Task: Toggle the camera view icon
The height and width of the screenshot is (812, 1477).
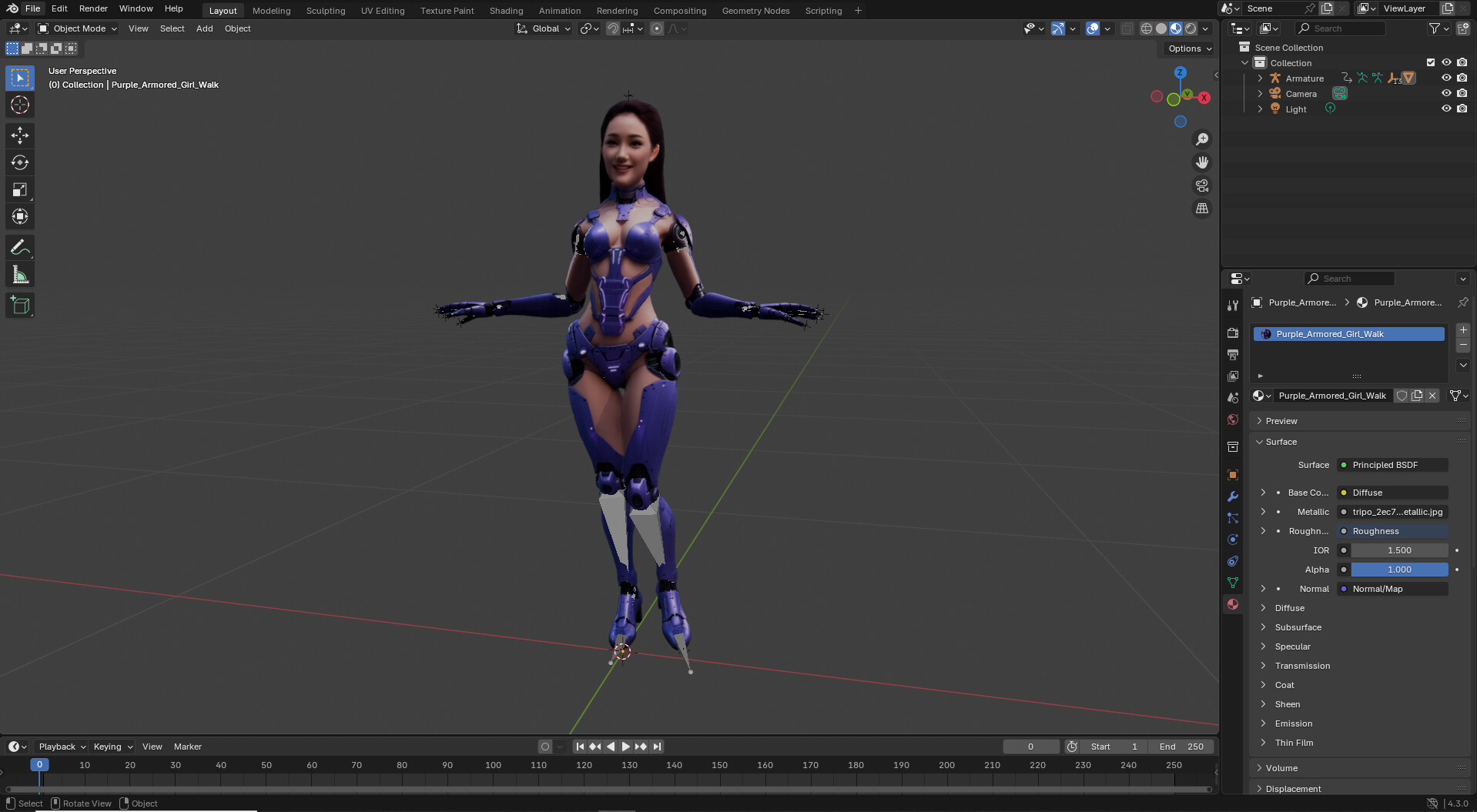Action: point(1201,185)
